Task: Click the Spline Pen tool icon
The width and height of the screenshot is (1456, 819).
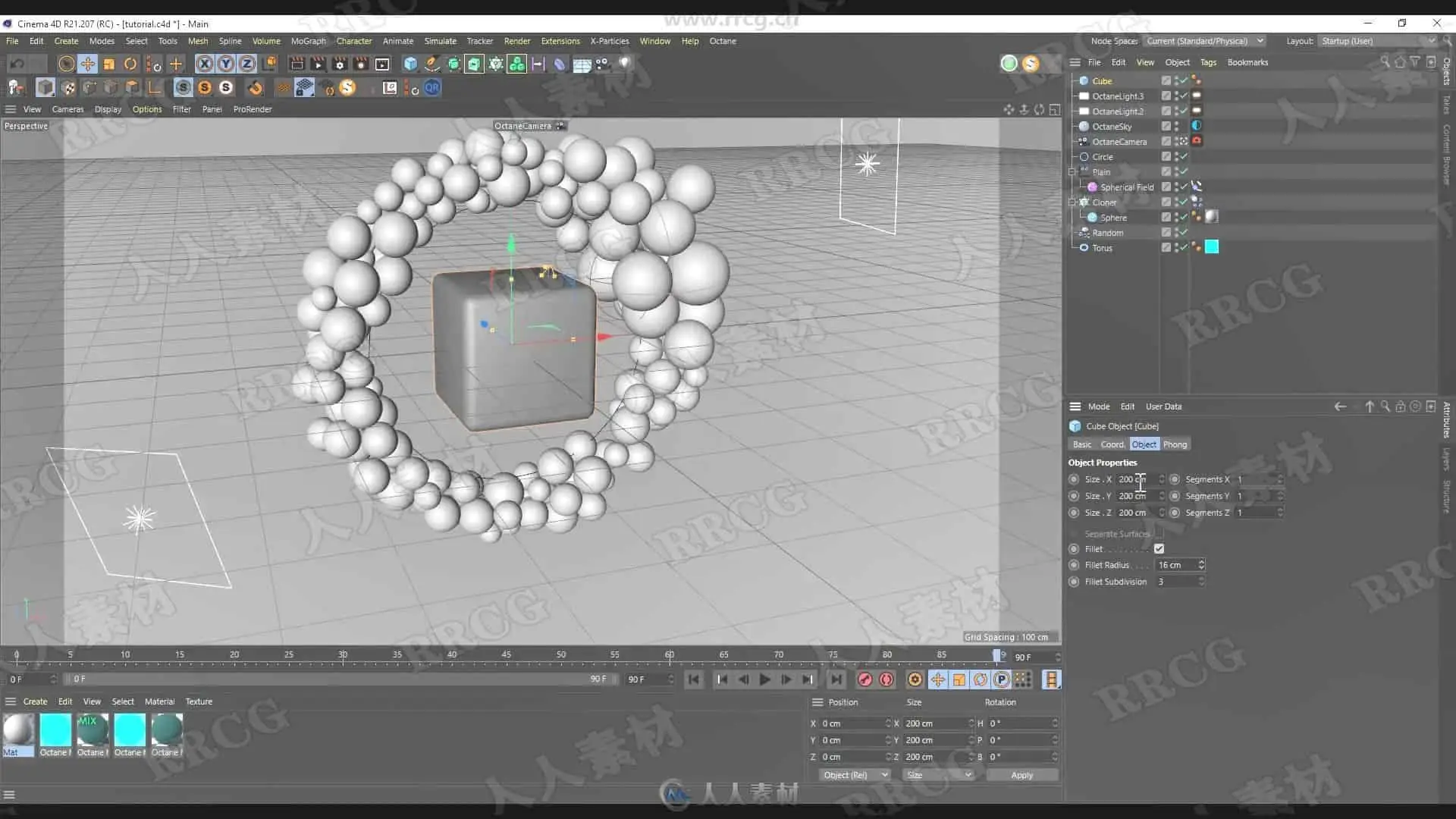Action: [431, 64]
